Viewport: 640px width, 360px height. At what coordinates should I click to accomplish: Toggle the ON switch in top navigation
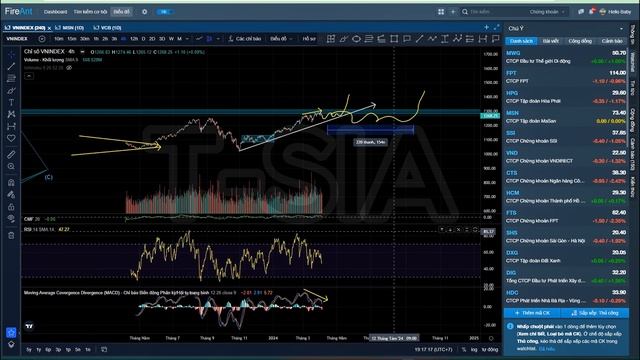click(164, 12)
